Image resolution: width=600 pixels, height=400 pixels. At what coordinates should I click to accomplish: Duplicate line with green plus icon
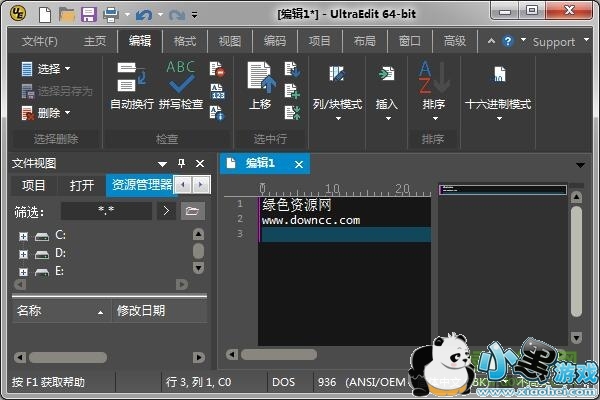[x=292, y=91]
